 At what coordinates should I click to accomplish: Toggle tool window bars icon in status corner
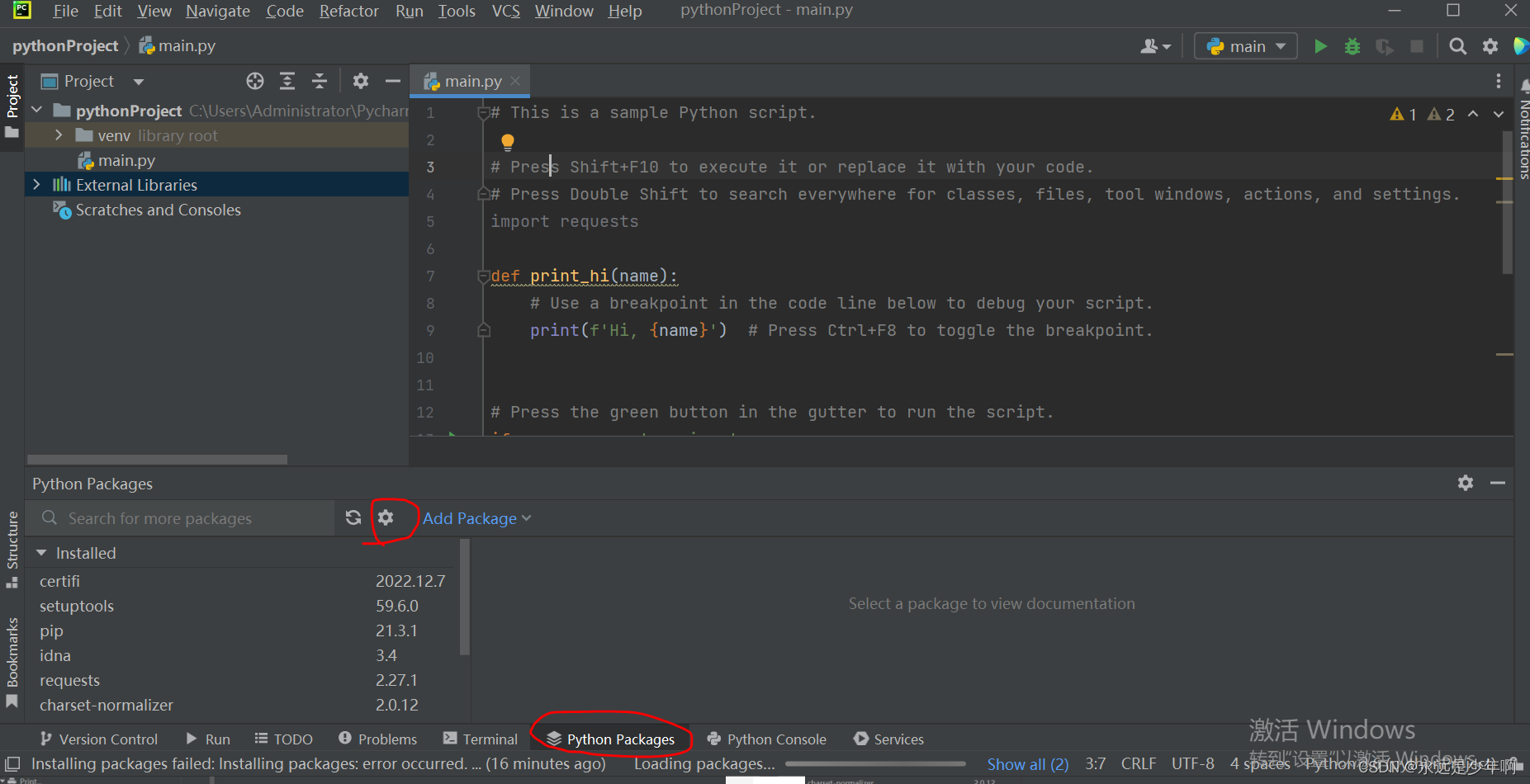click(x=12, y=763)
